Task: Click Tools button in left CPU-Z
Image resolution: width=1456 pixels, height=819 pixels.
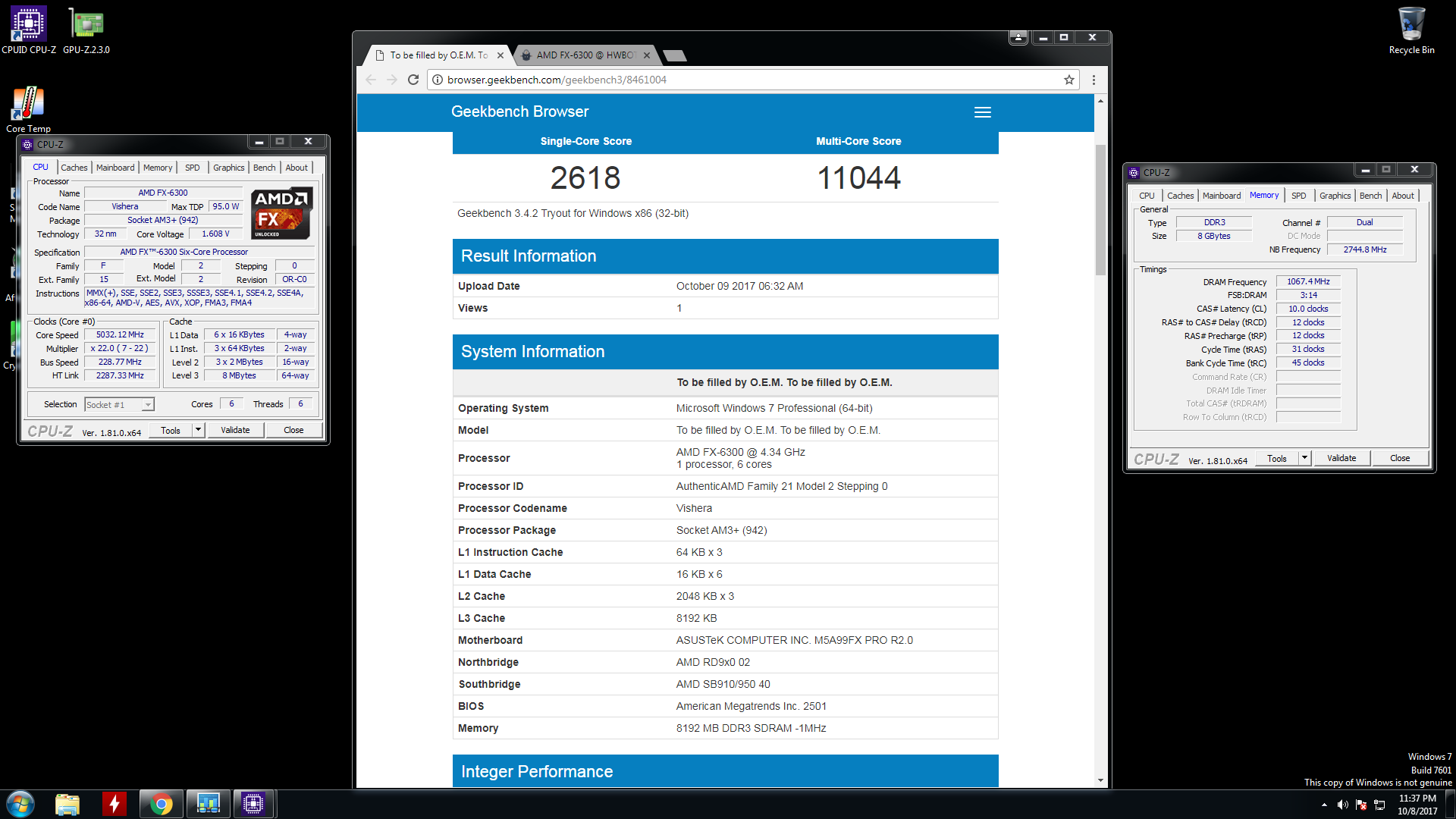Action: coord(171,430)
